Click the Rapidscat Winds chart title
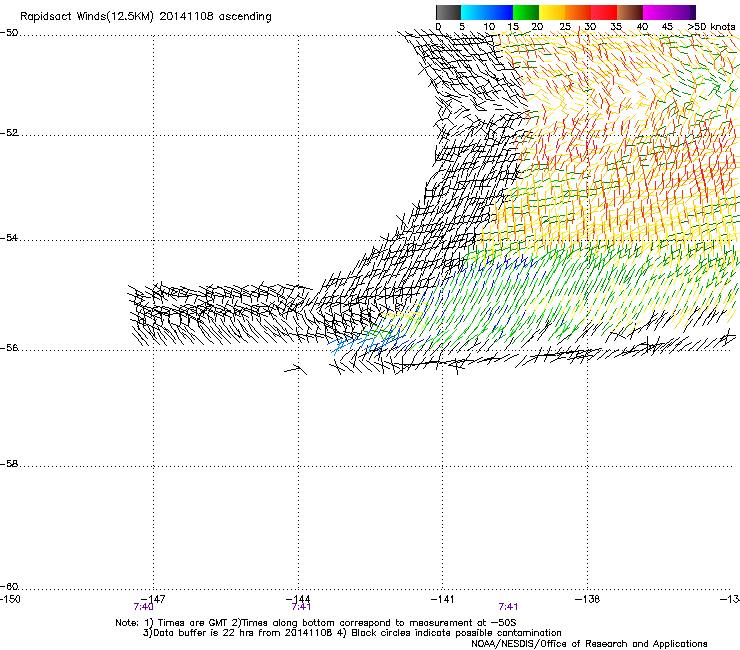Image resolution: width=740 pixels, height=650 pixels. pyautogui.click(x=146, y=17)
